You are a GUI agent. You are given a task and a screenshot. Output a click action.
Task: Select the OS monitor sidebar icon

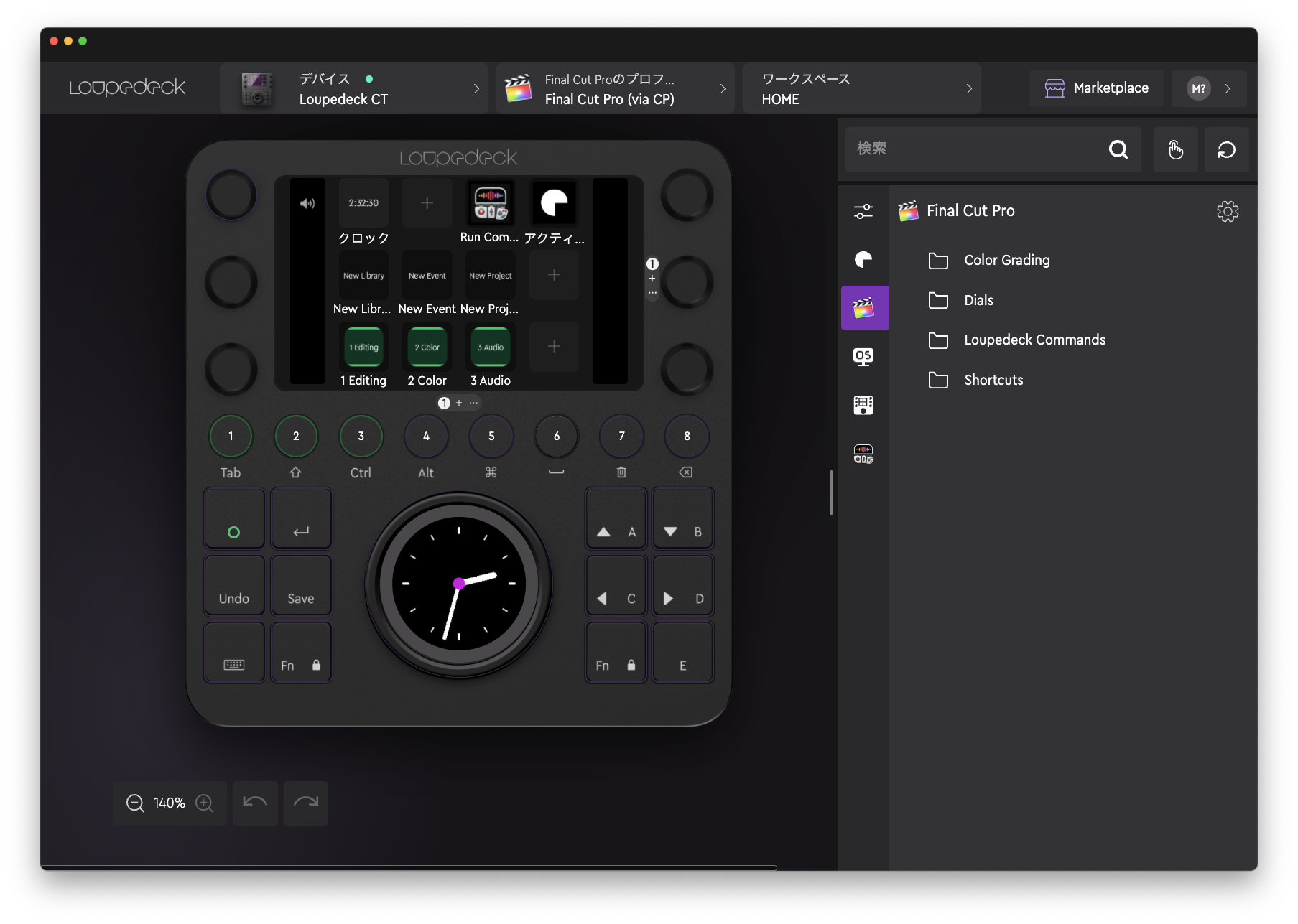(x=863, y=357)
